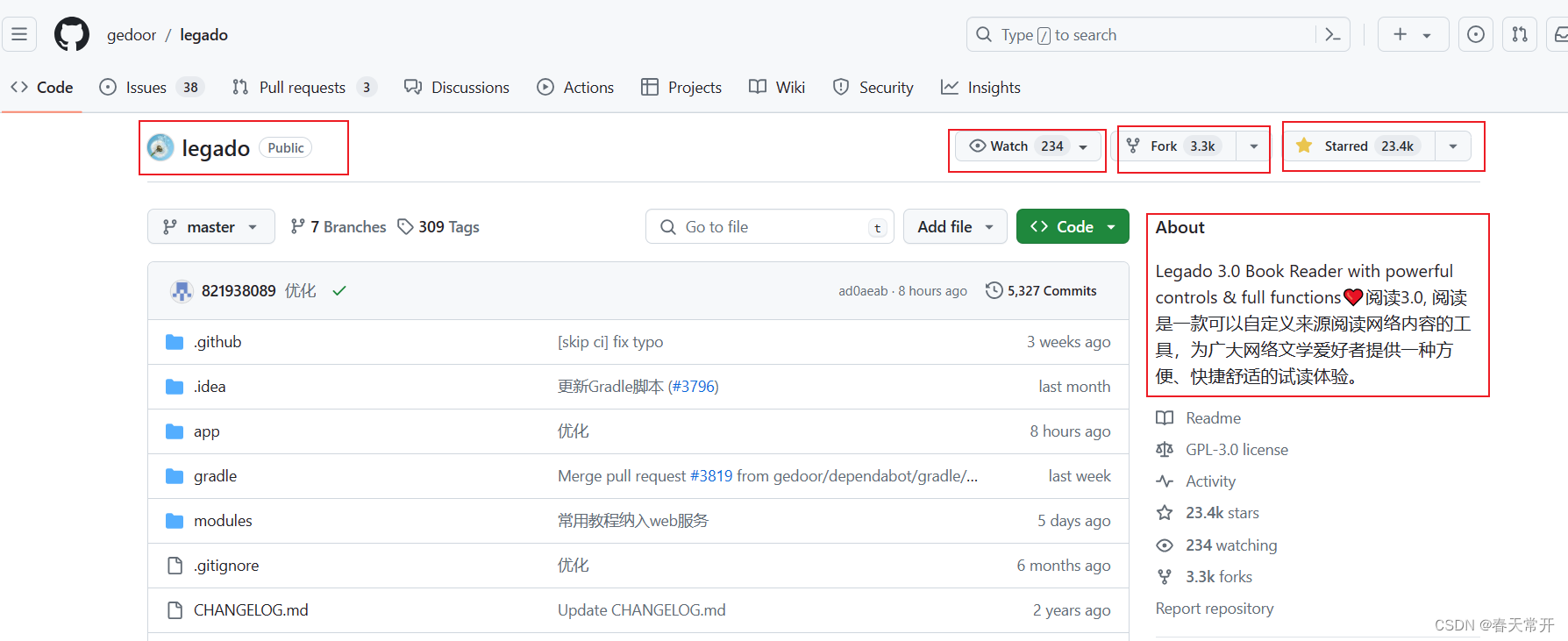Open pull request #3819 link

pos(711,476)
